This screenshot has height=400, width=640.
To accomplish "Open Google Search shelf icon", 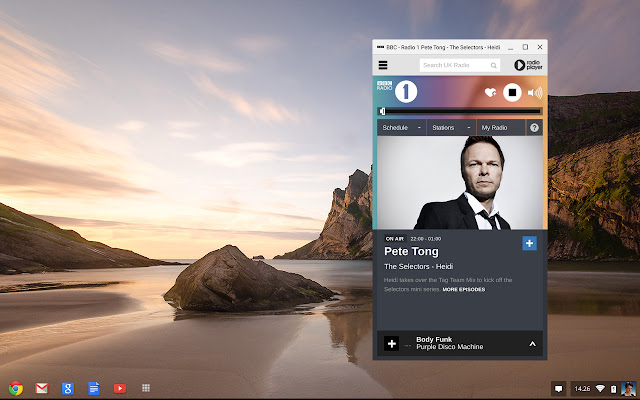I will pos(68,388).
